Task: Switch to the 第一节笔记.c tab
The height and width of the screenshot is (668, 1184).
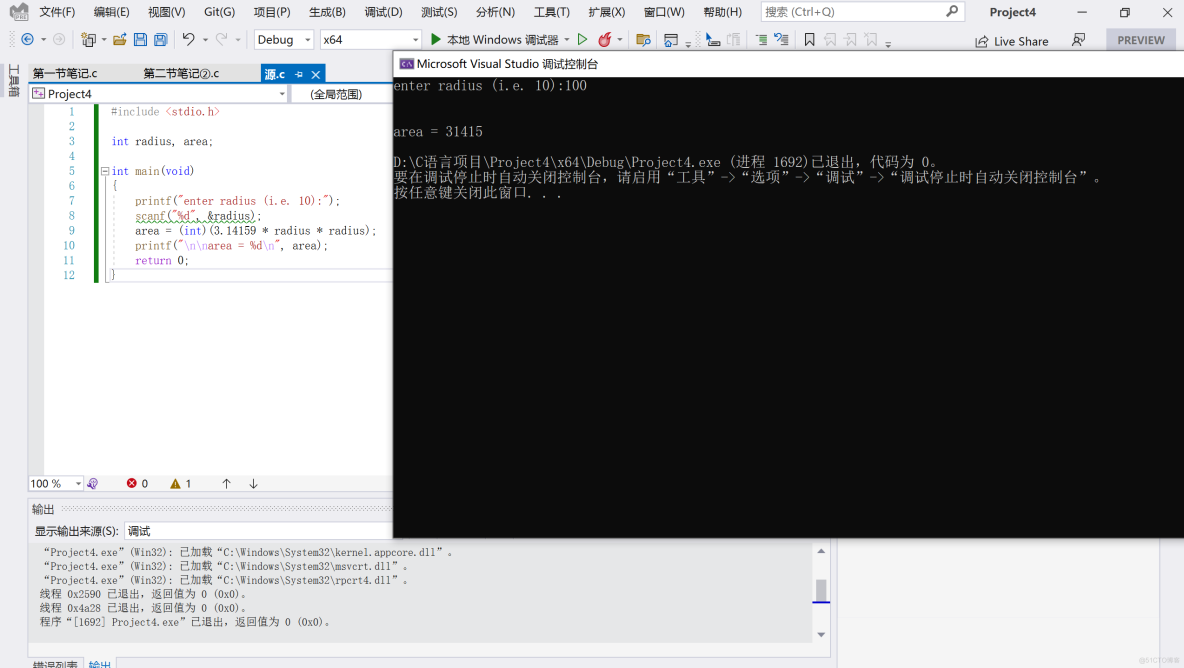Action: pyautogui.click(x=65, y=73)
